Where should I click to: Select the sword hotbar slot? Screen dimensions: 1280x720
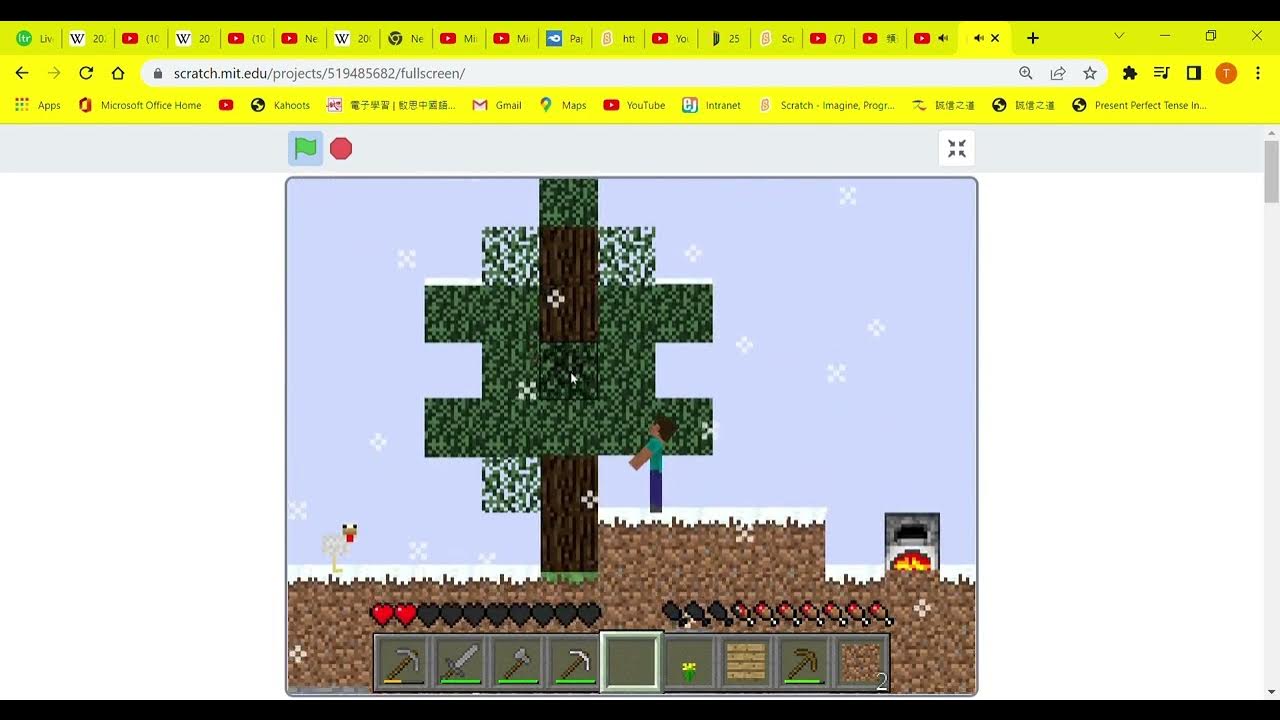click(461, 663)
